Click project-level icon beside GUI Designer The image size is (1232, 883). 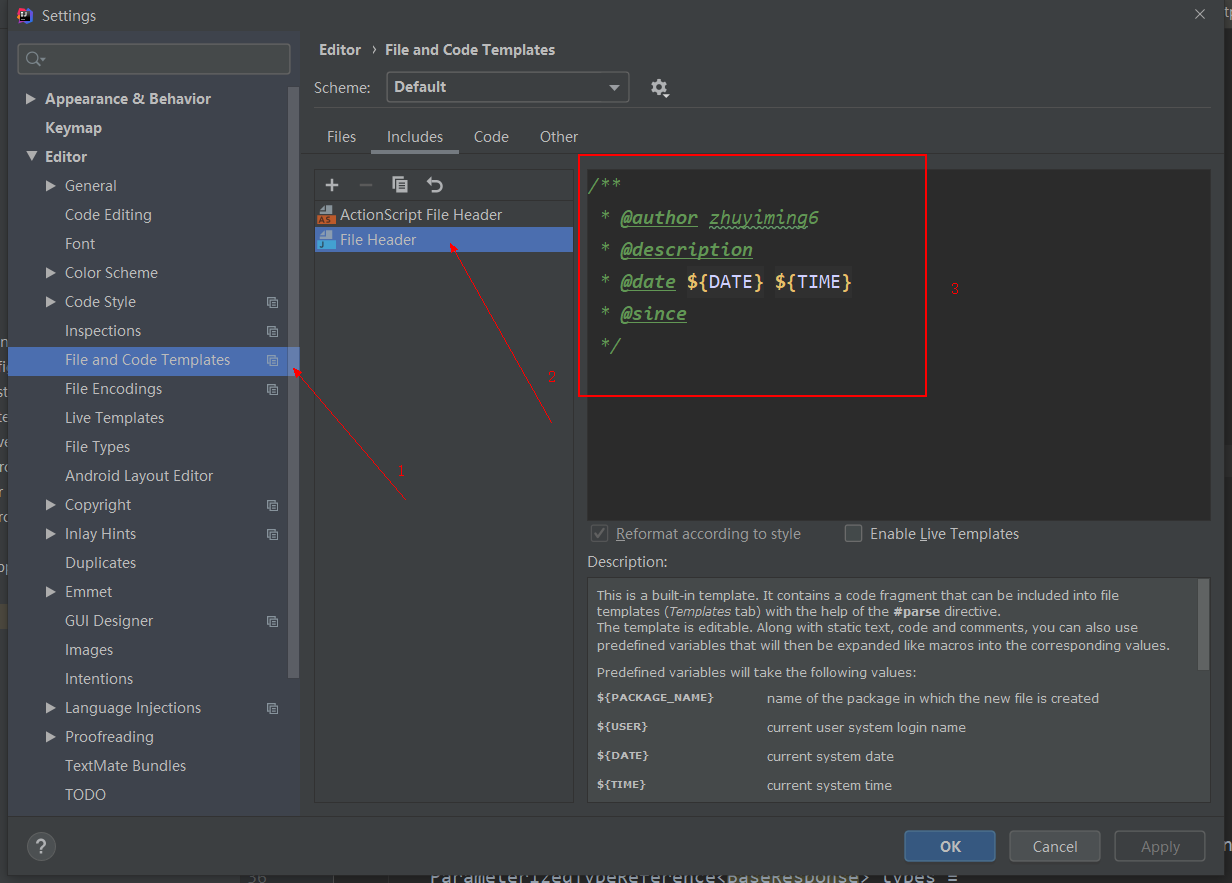coord(272,621)
